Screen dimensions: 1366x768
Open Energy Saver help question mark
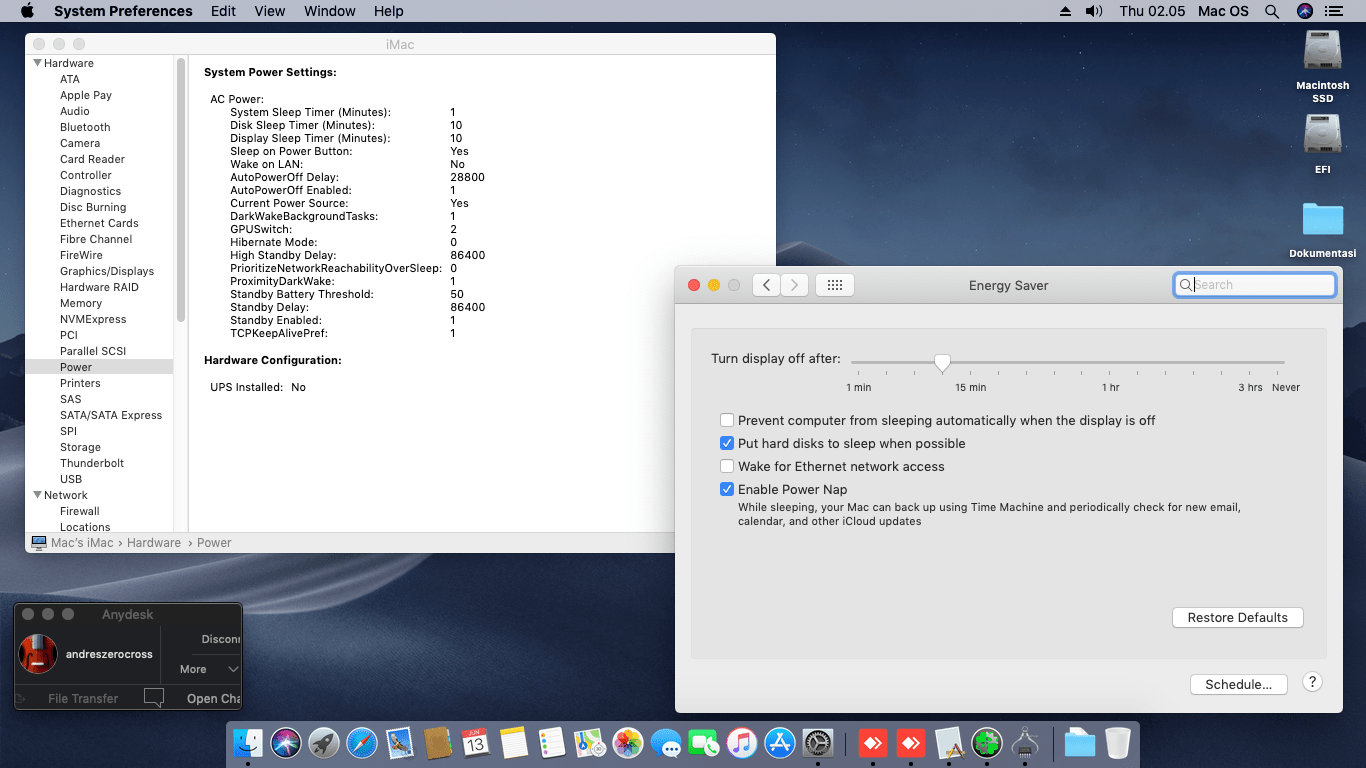pyautogui.click(x=1313, y=682)
